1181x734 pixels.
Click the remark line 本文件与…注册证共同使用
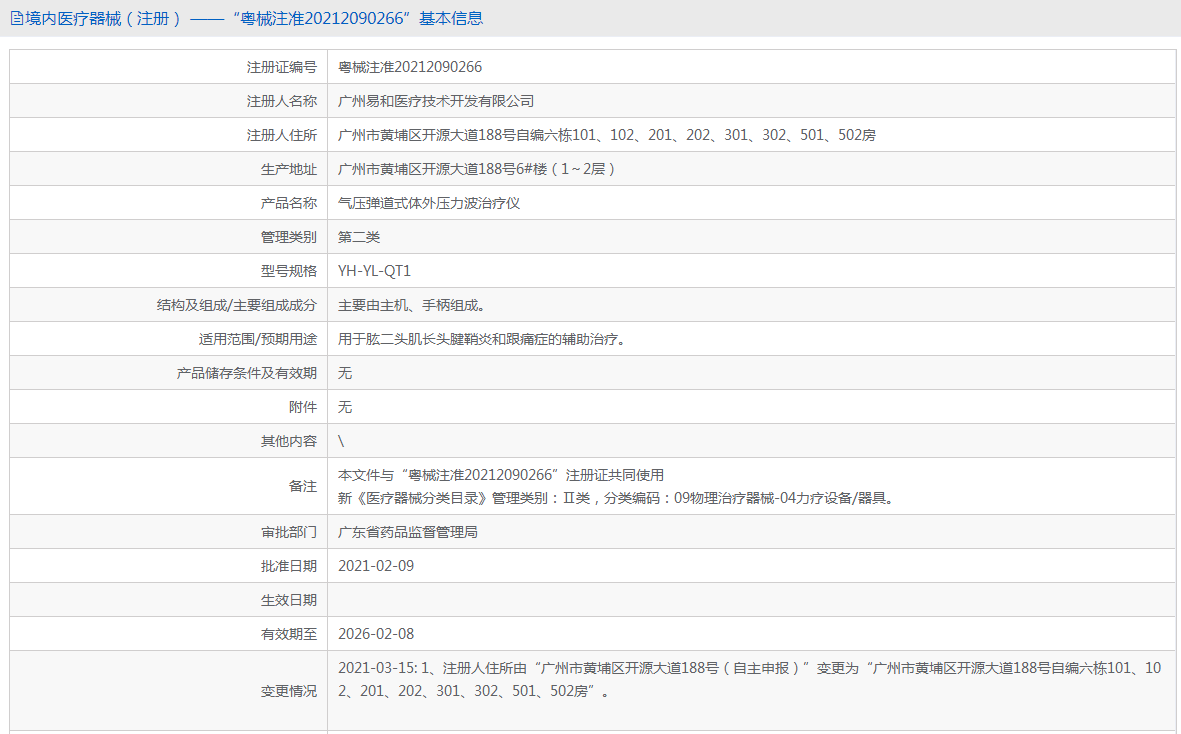coord(501,475)
